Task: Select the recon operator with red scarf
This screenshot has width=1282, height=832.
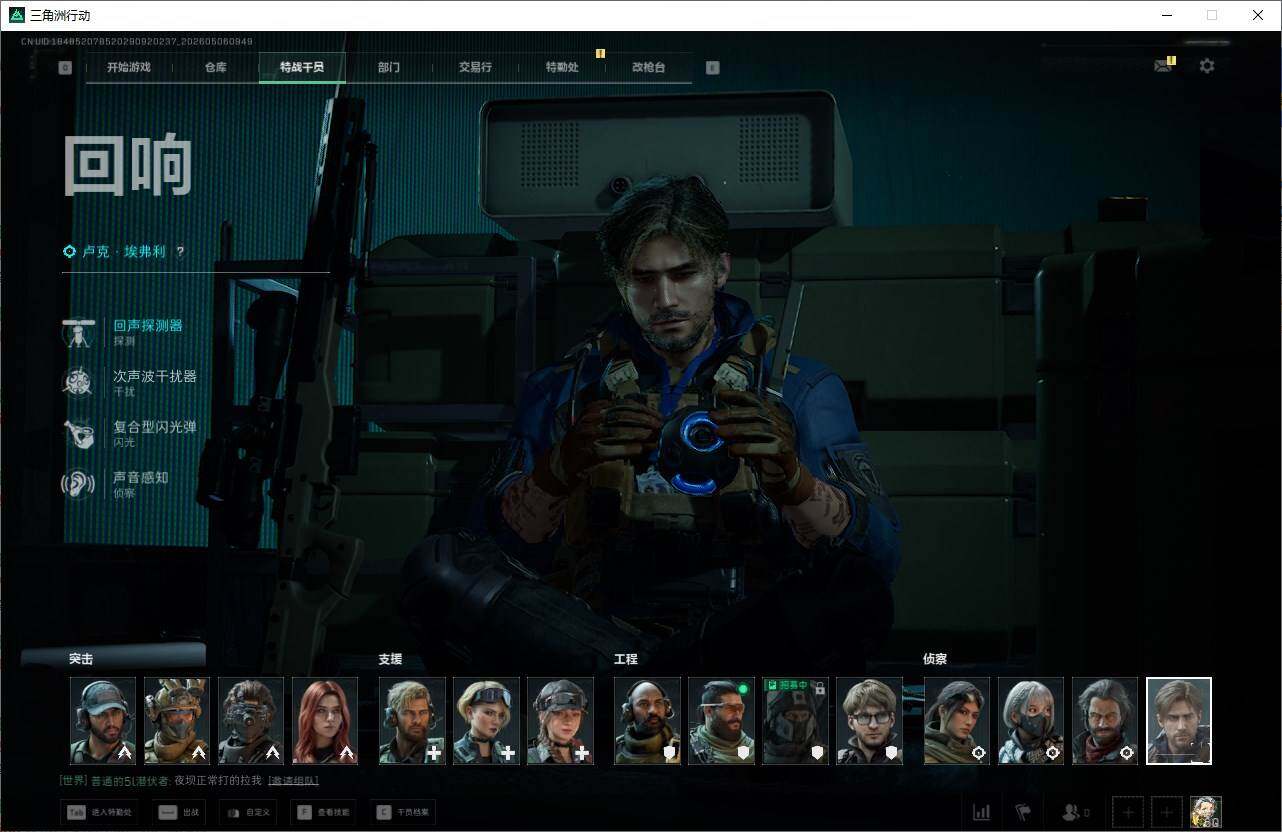Action: click(1105, 721)
